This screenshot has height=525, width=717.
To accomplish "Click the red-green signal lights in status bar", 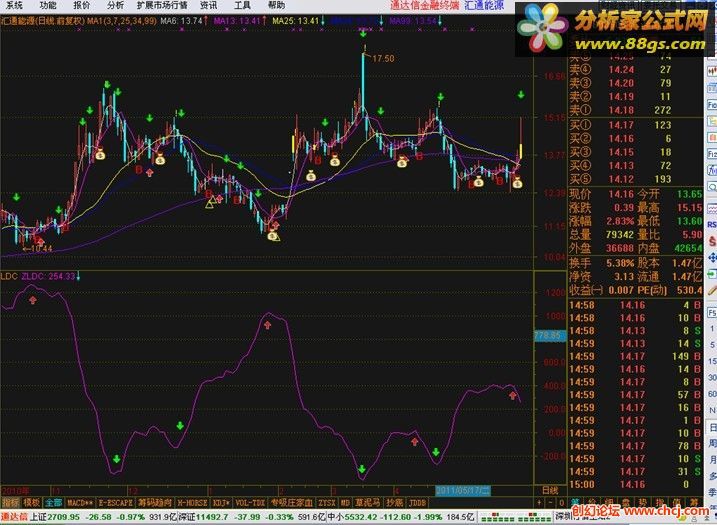I will point(516,517).
